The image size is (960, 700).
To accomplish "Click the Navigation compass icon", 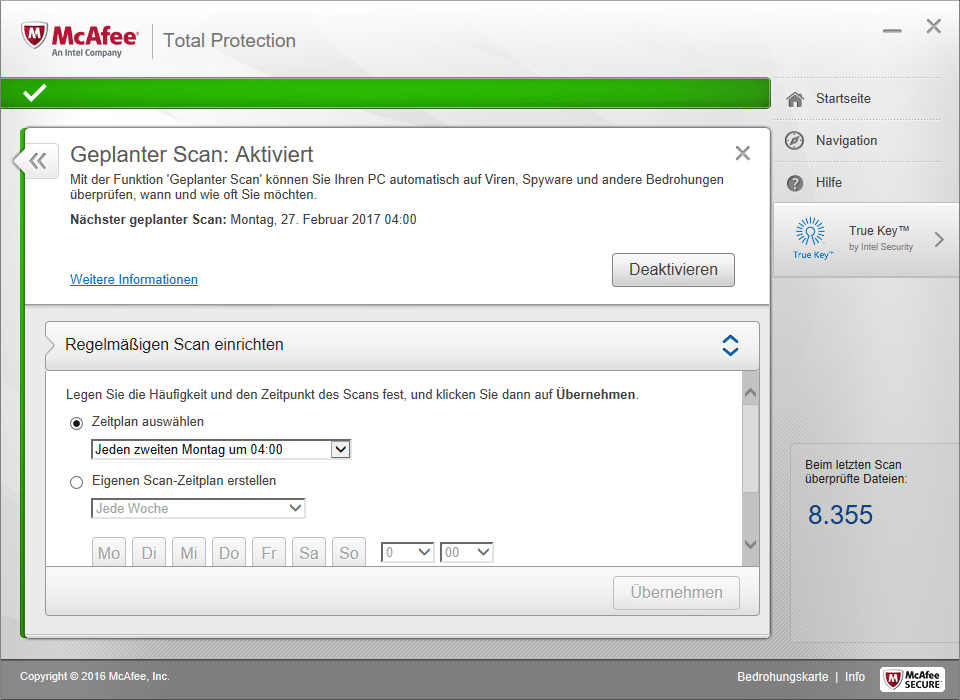I will point(795,141).
